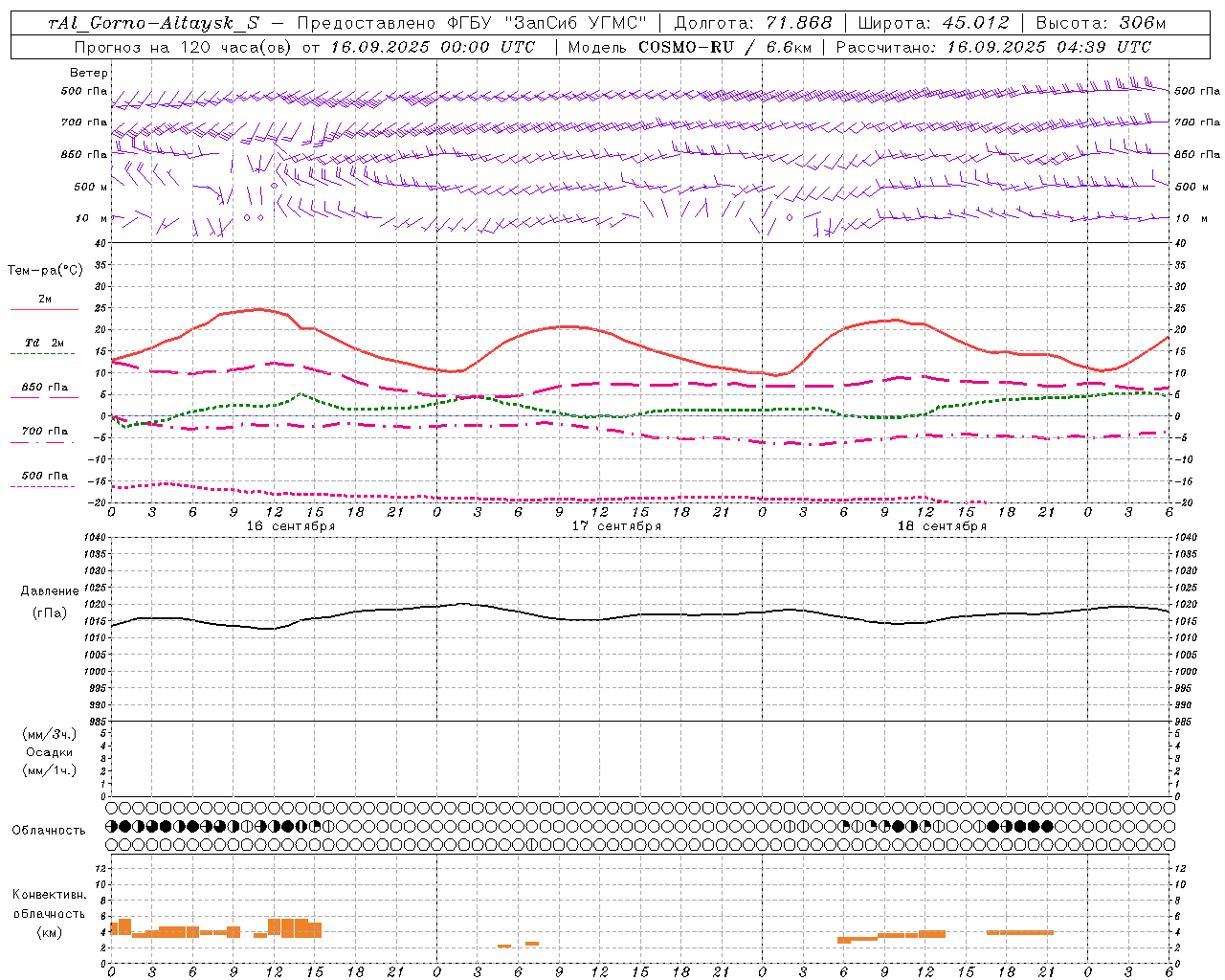Screen dimensions: 1225x980
Task: Click the Модель COSMO-RU / 6.6км text
Action: pyautogui.click(x=689, y=47)
